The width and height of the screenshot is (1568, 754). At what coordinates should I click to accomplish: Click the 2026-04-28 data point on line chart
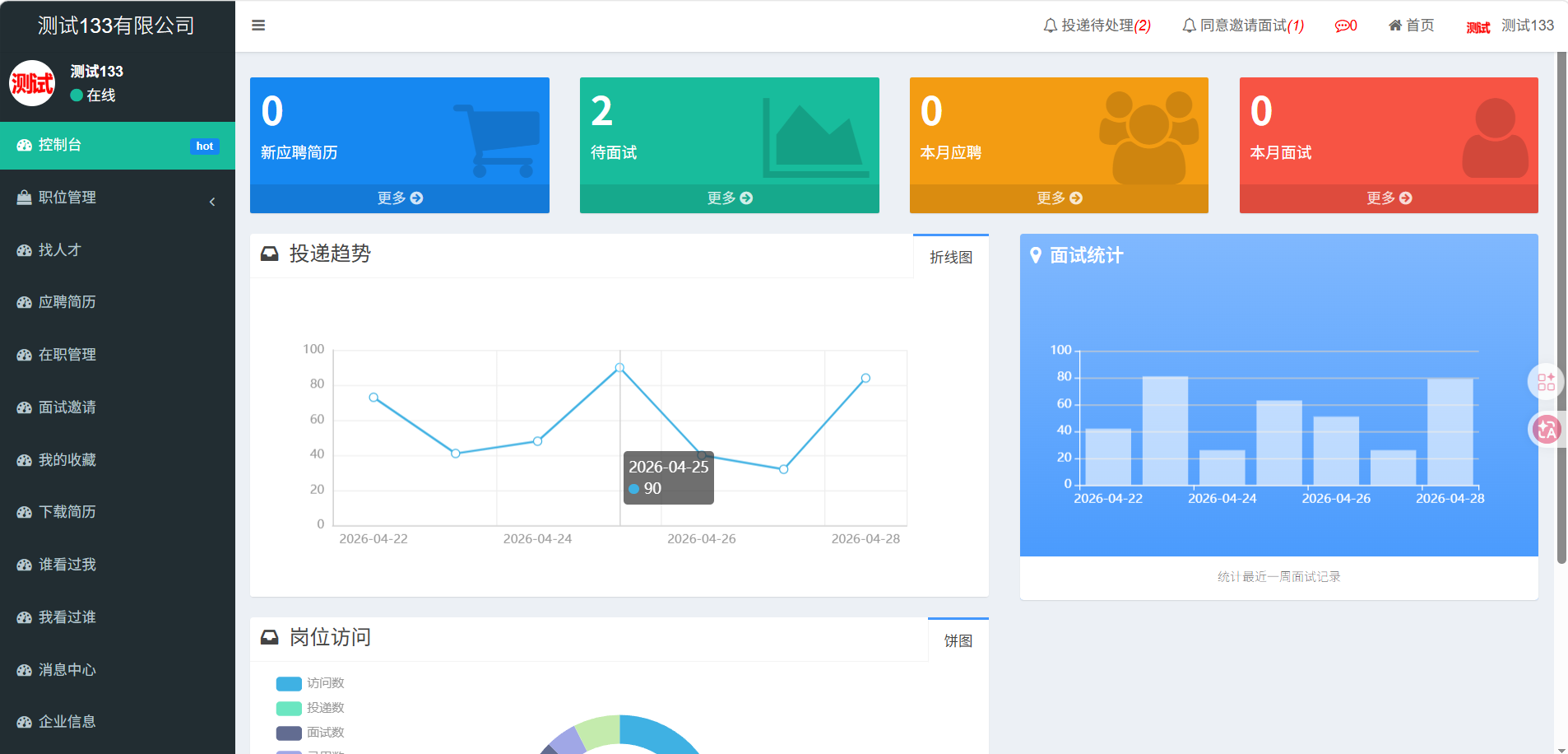(x=865, y=379)
